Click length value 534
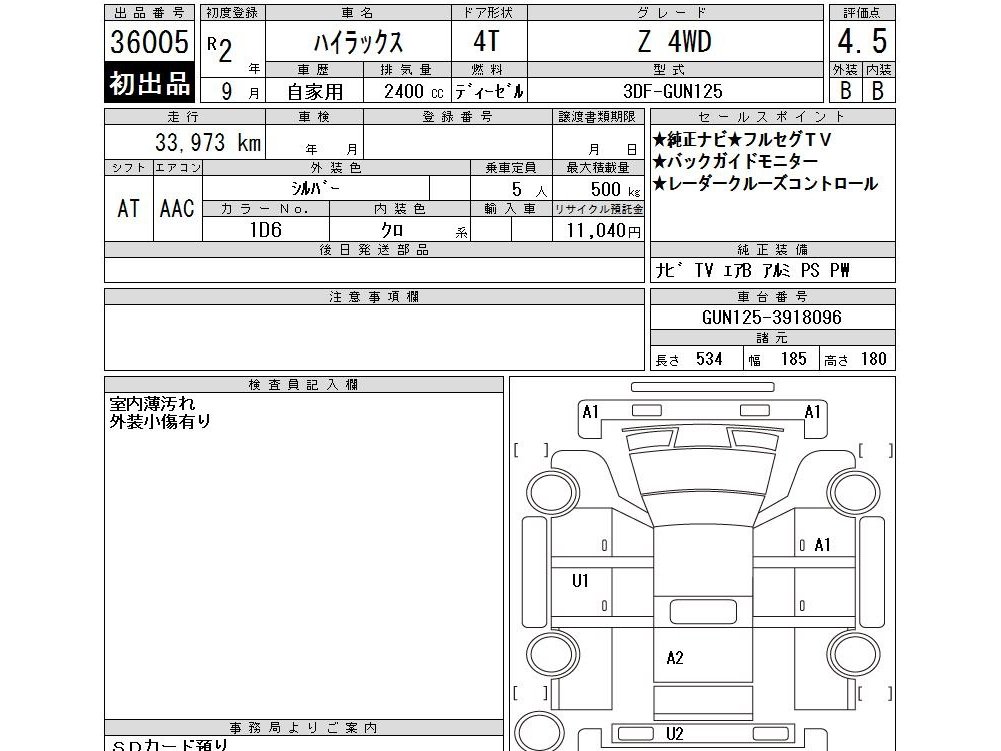Image resolution: width=1001 pixels, height=751 pixels. pos(709,359)
